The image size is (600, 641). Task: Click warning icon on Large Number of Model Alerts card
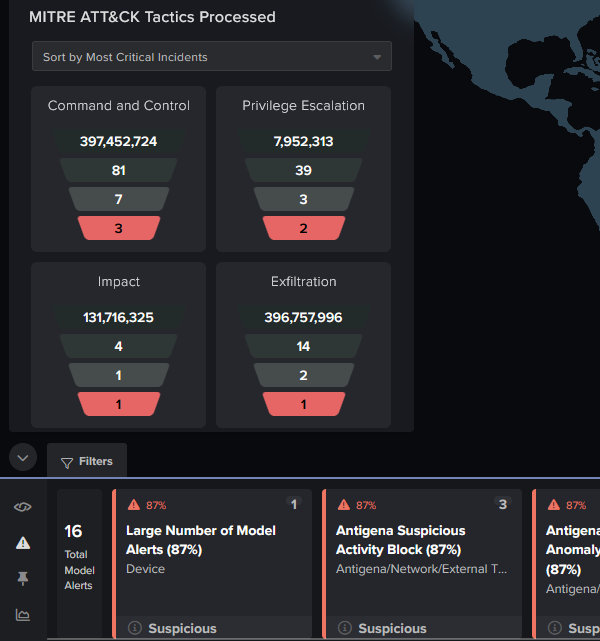coord(134,505)
